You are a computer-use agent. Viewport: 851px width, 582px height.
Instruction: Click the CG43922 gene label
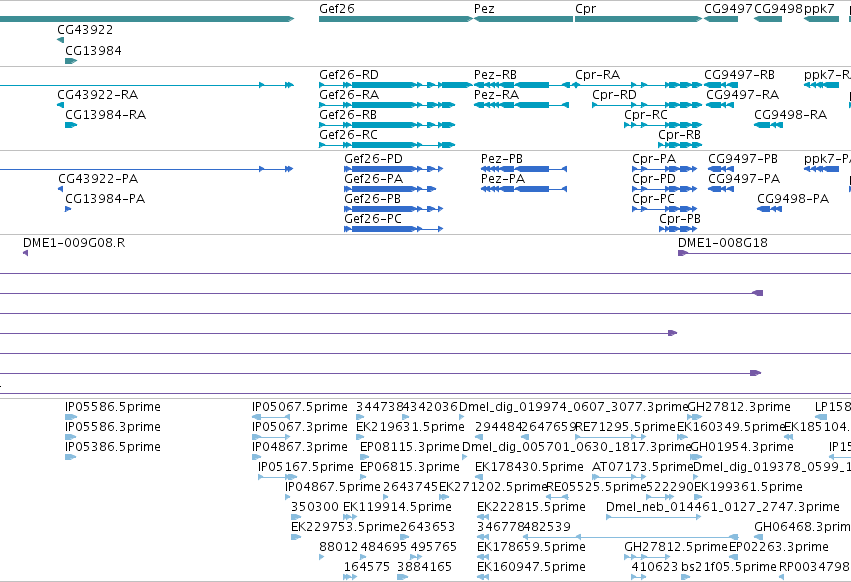point(85,29)
